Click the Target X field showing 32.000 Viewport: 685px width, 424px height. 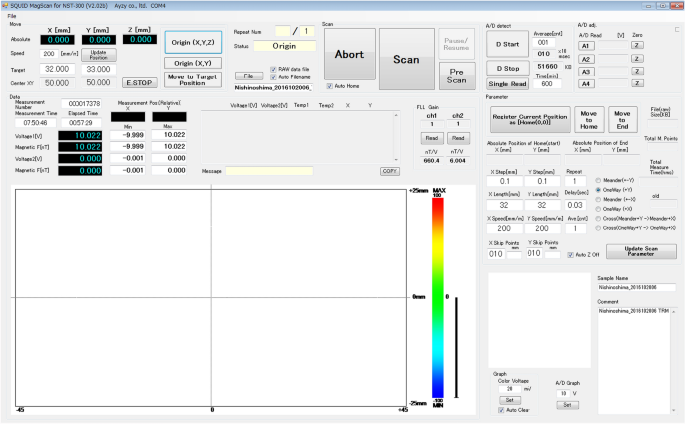coord(57,69)
